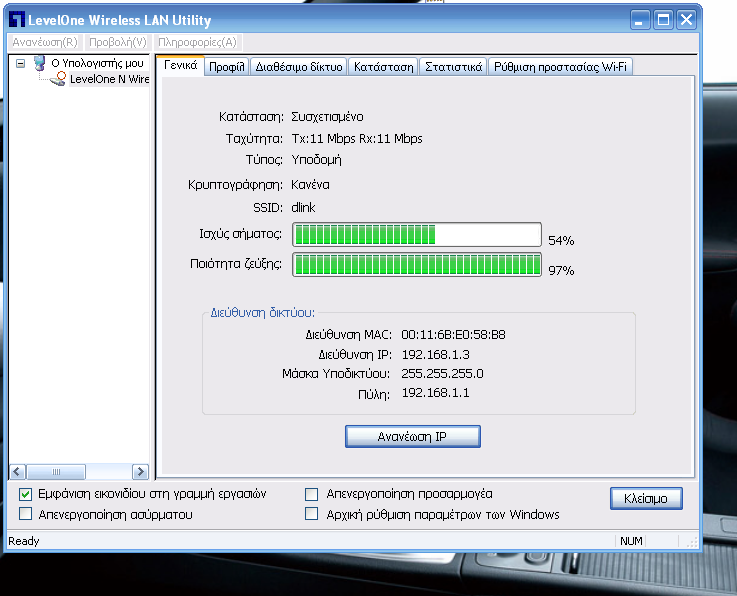Select the LevelOne N Wire tree label
737x596 pixels.
point(109,79)
